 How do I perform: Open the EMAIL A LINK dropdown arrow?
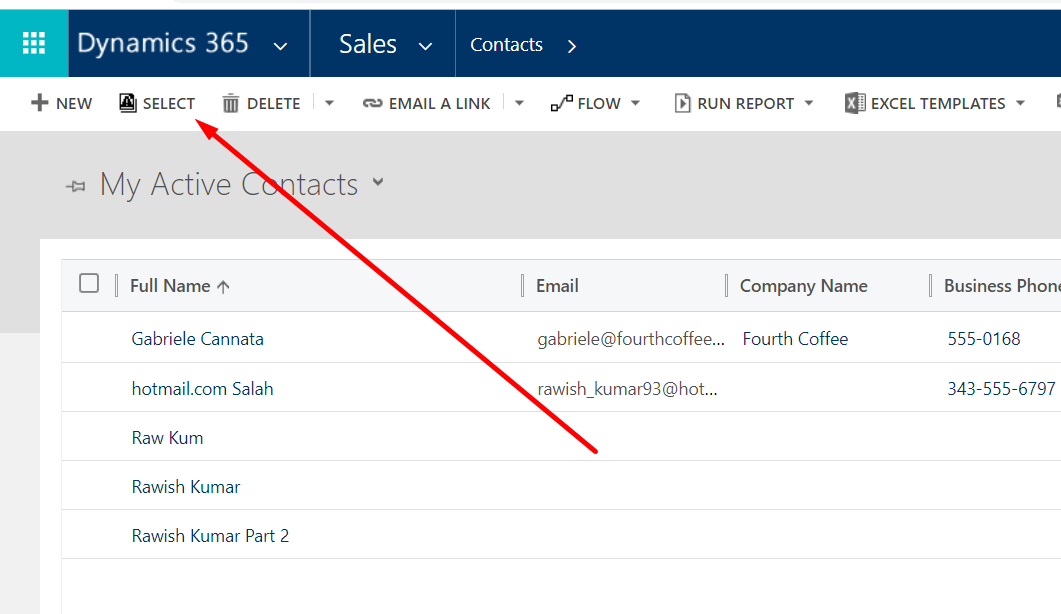pos(519,103)
